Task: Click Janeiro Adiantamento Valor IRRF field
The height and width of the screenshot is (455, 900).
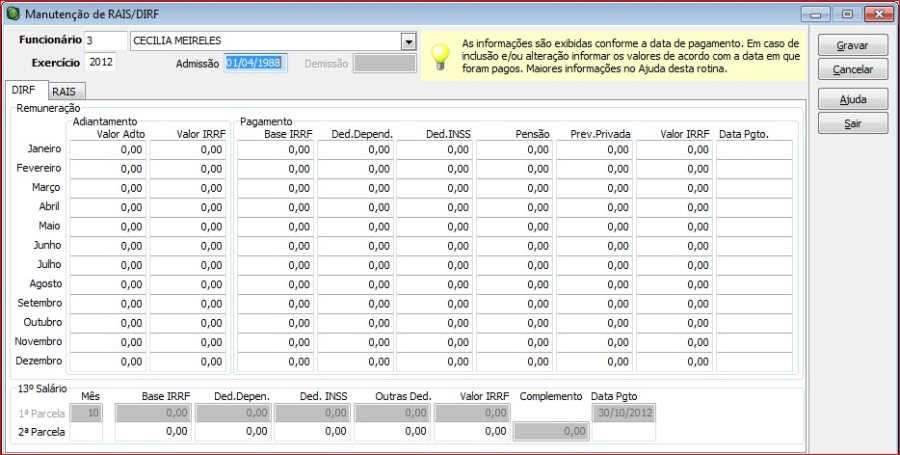Action: point(188,150)
